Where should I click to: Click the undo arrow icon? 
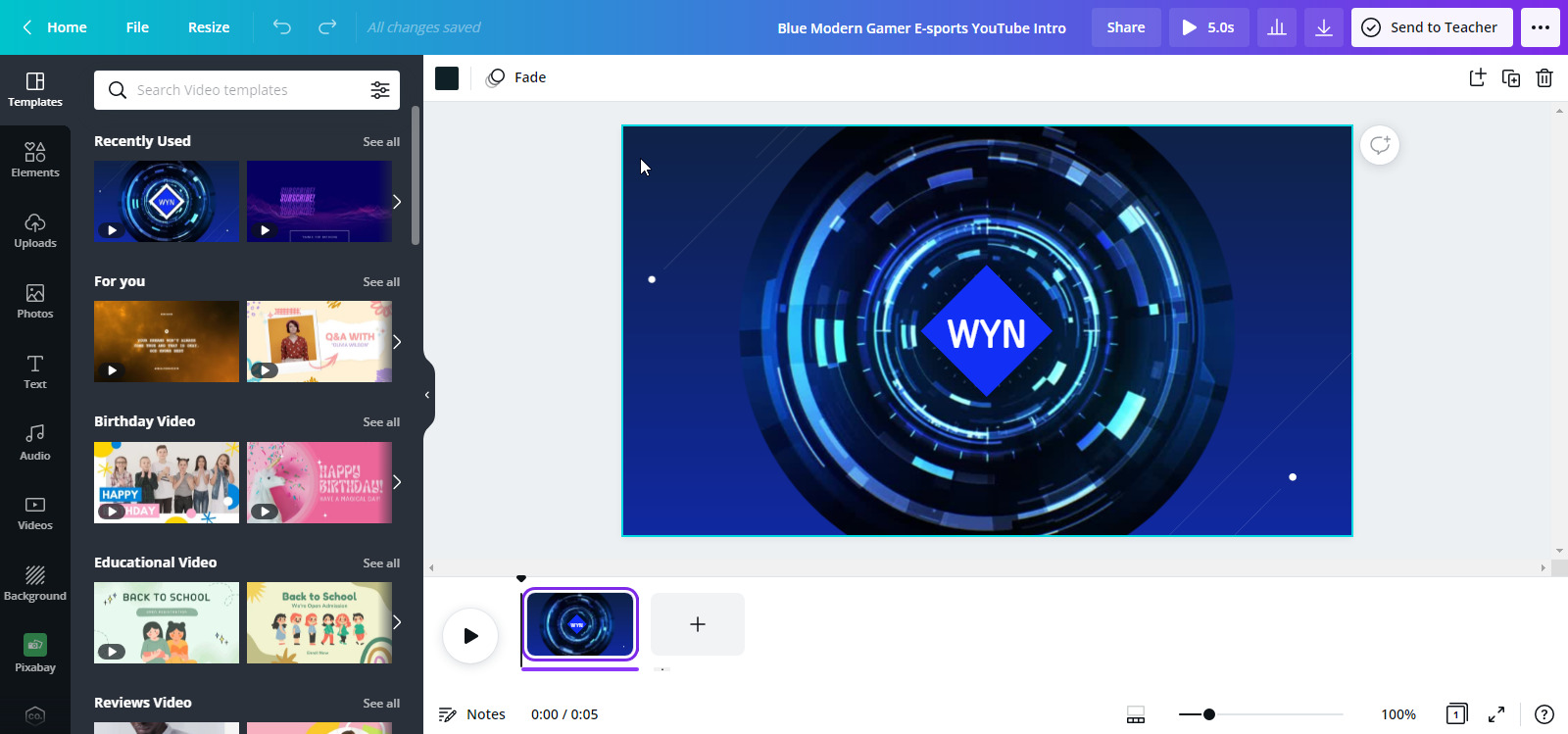click(282, 27)
